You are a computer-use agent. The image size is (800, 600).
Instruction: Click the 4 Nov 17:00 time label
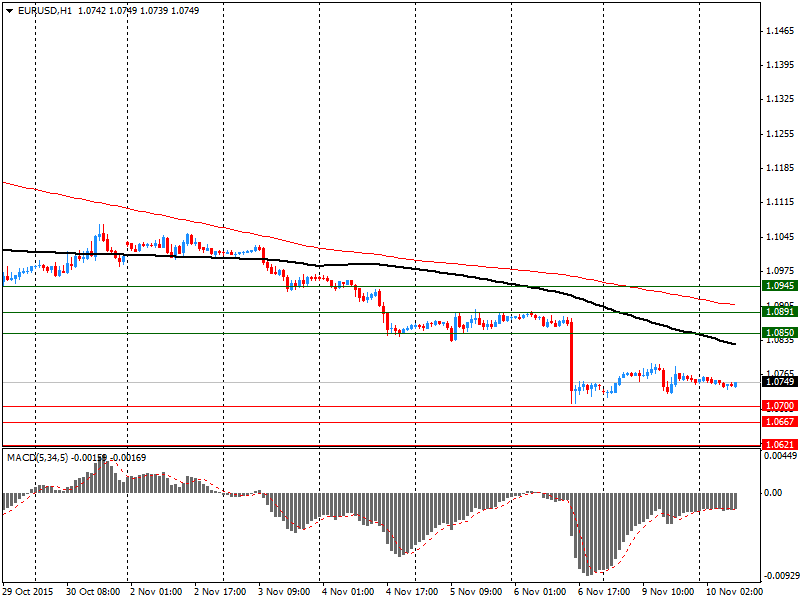click(x=412, y=592)
